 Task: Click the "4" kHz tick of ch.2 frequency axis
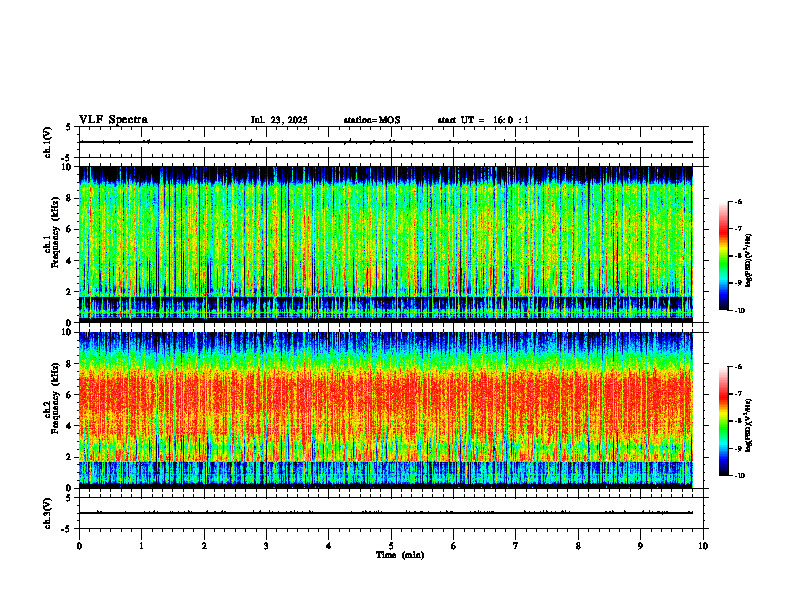[70, 426]
